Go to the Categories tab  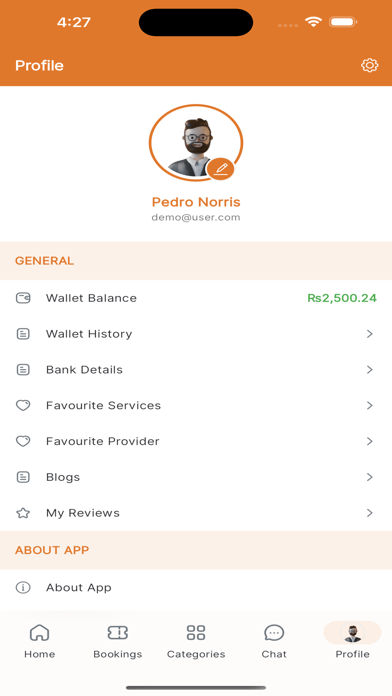(196, 641)
